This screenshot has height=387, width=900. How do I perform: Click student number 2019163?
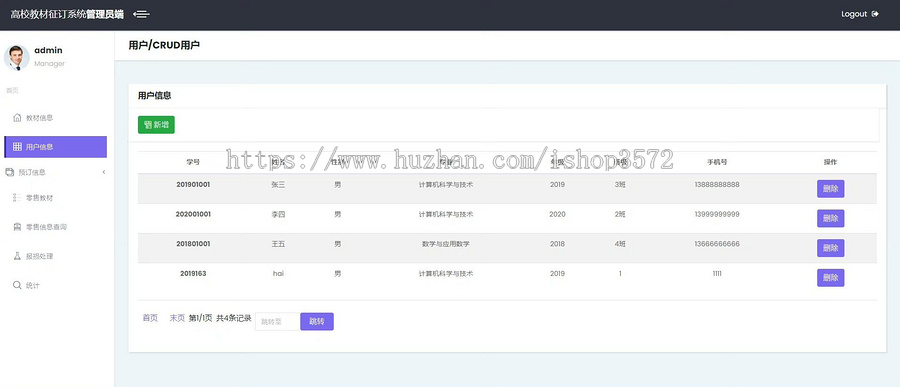(x=193, y=274)
